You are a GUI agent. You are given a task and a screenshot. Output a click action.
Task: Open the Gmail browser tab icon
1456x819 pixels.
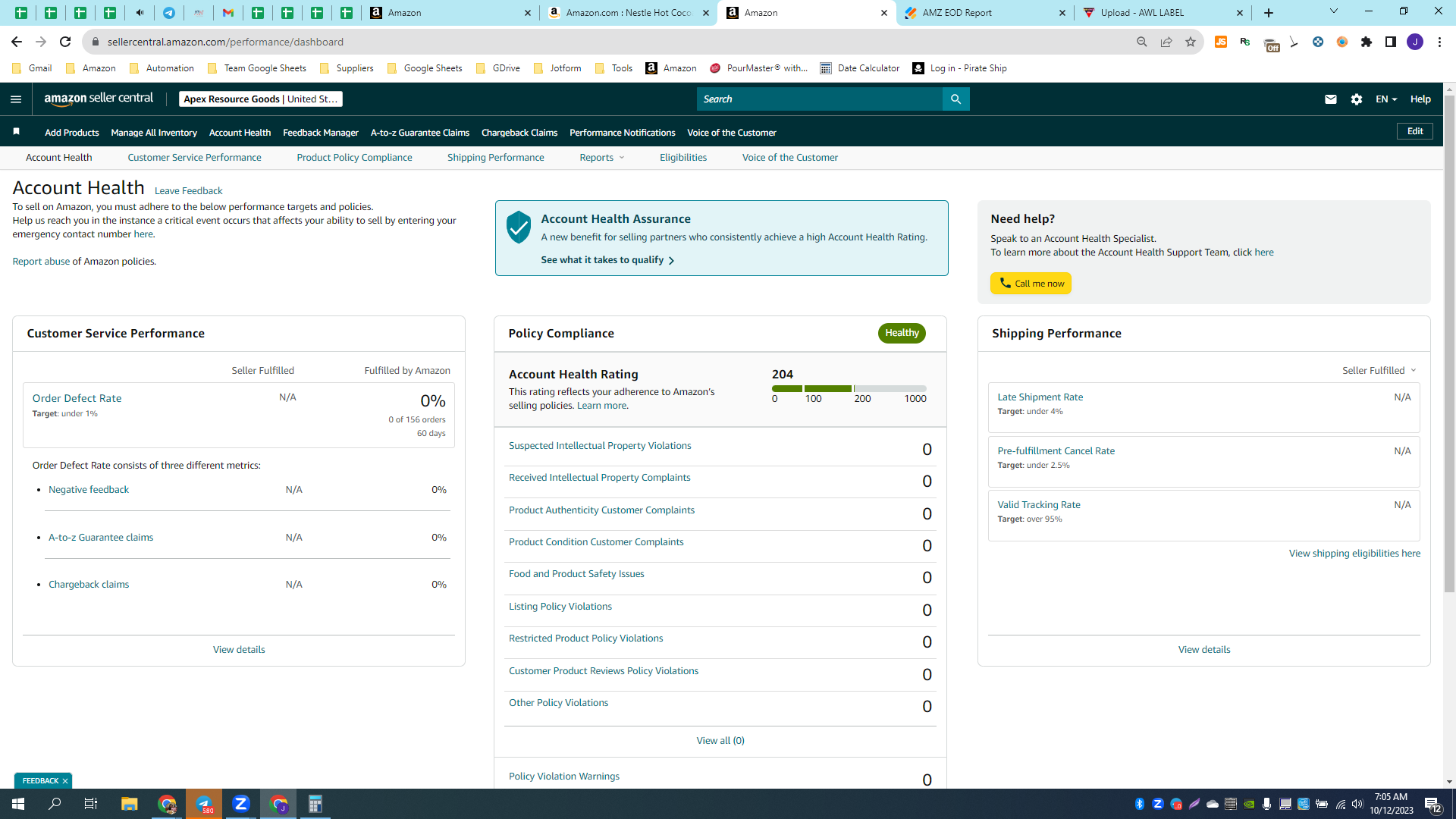click(227, 13)
